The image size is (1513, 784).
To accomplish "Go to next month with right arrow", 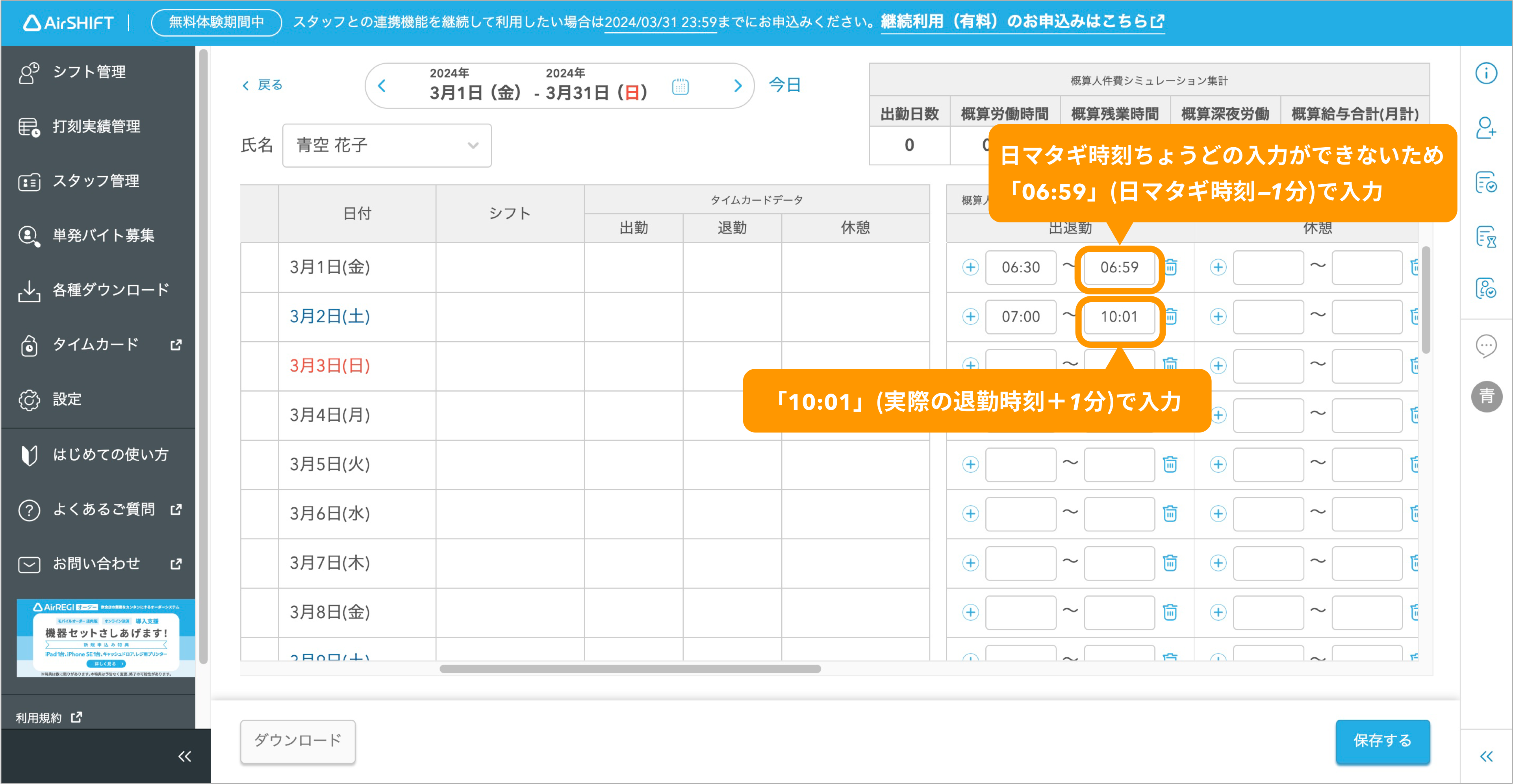I will (738, 86).
